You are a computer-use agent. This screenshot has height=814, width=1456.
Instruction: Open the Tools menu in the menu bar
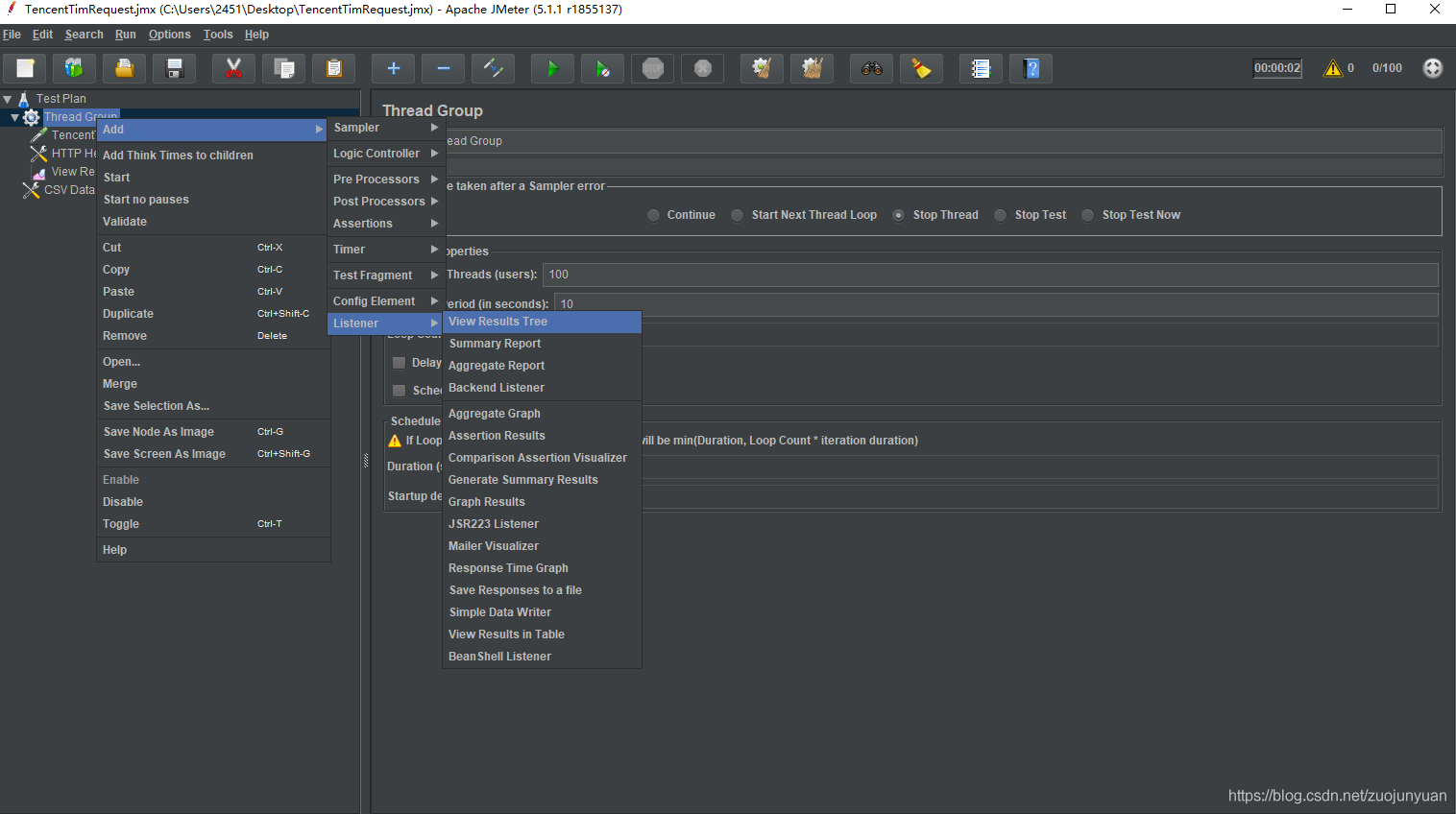click(x=218, y=35)
